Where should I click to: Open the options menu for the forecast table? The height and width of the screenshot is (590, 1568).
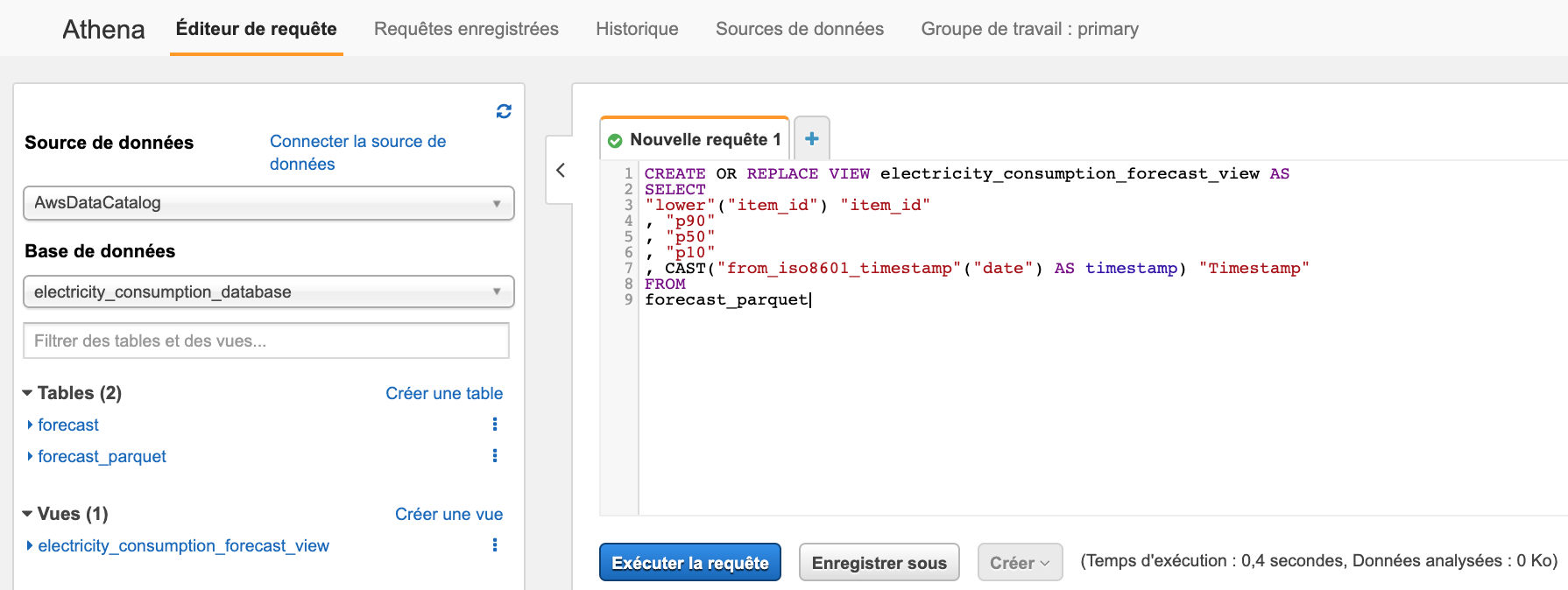pyautogui.click(x=495, y=425)
